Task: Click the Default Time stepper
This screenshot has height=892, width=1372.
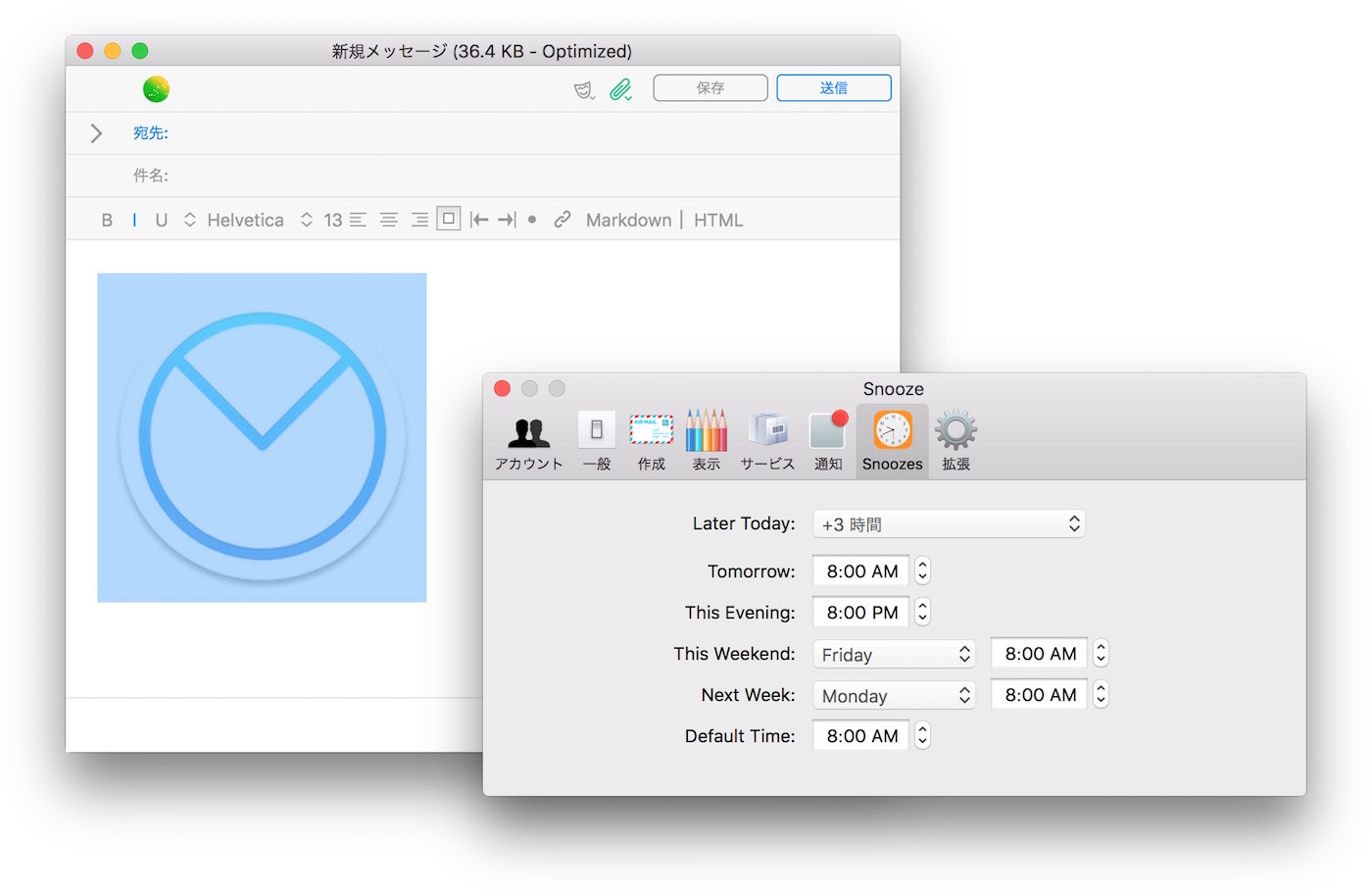Action: click(922, 736)
